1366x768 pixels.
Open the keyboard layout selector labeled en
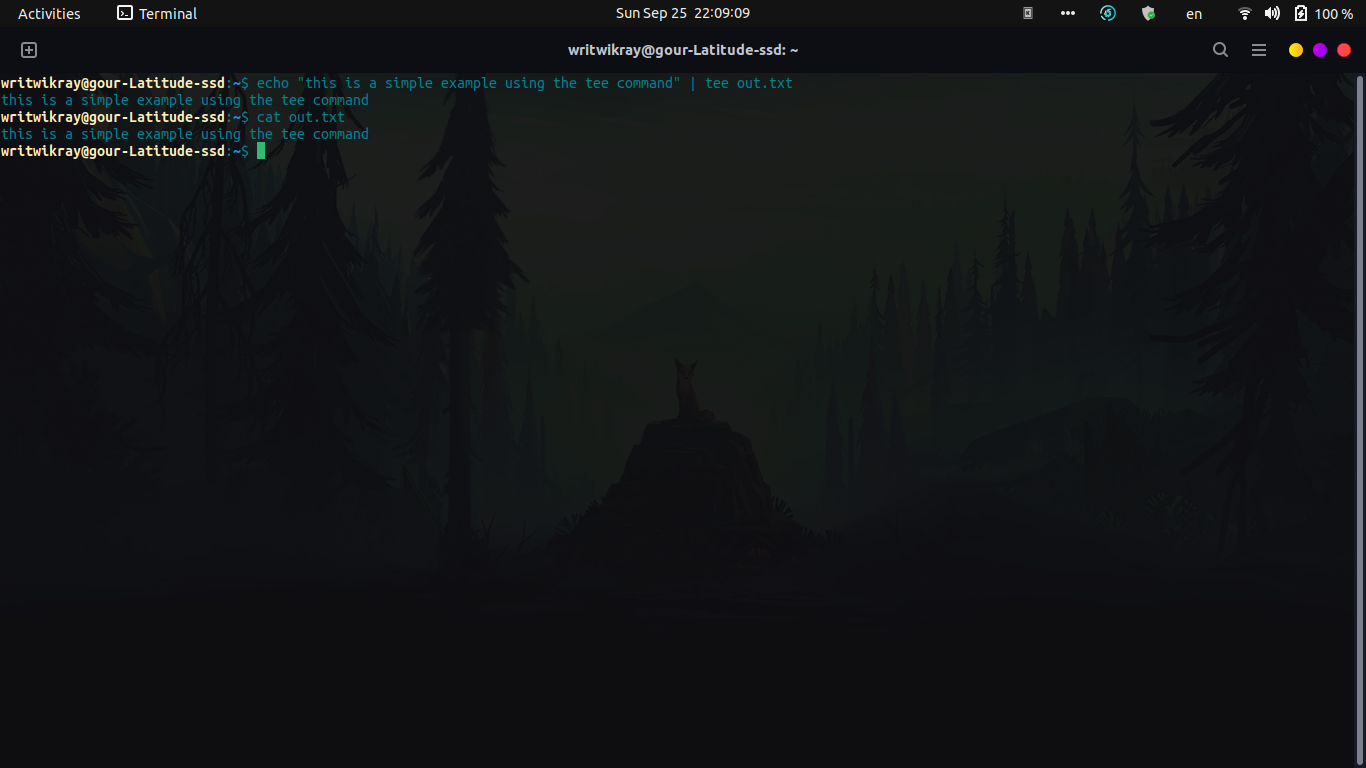tap(1193, 13)
